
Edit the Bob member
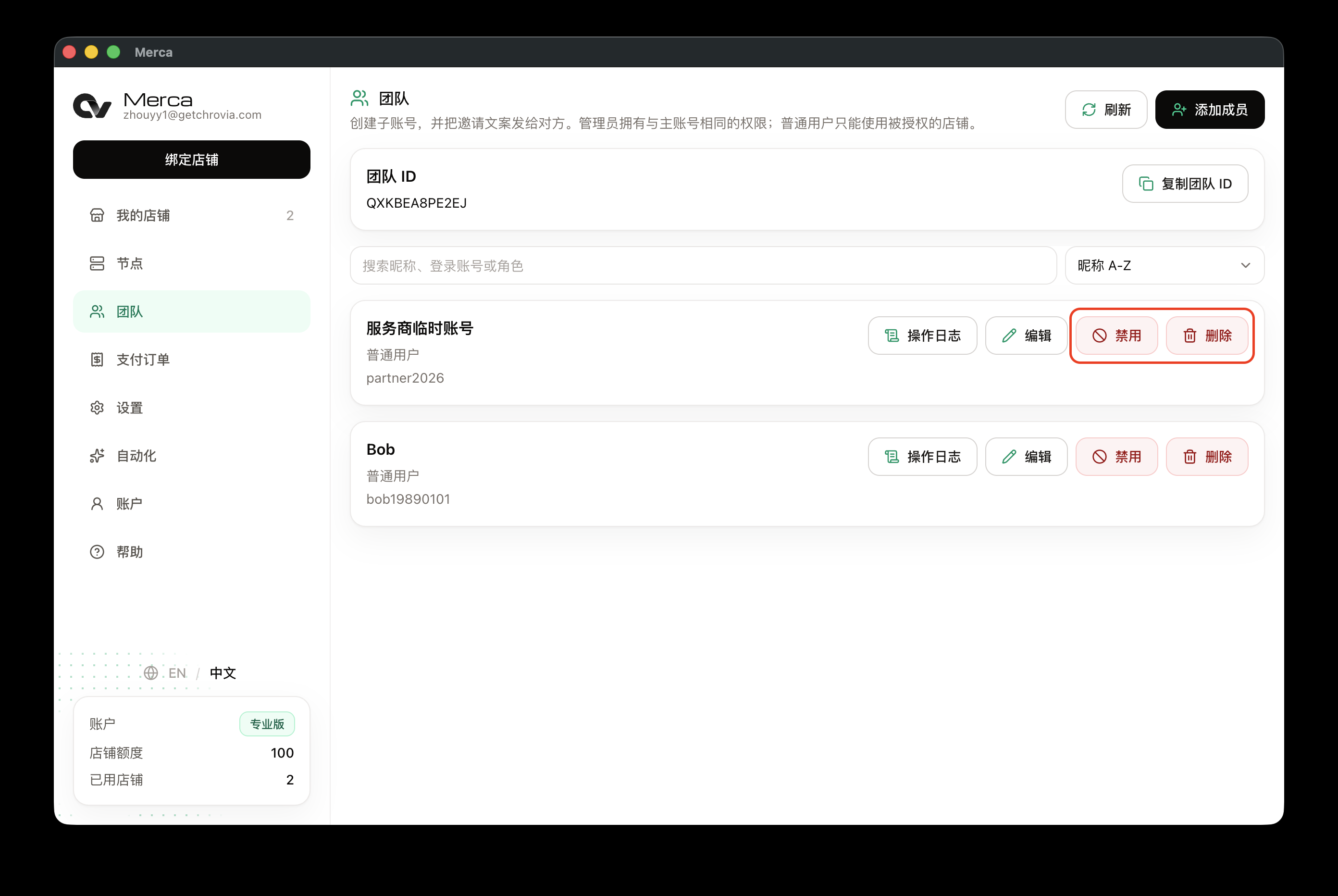pos(1026,457)
